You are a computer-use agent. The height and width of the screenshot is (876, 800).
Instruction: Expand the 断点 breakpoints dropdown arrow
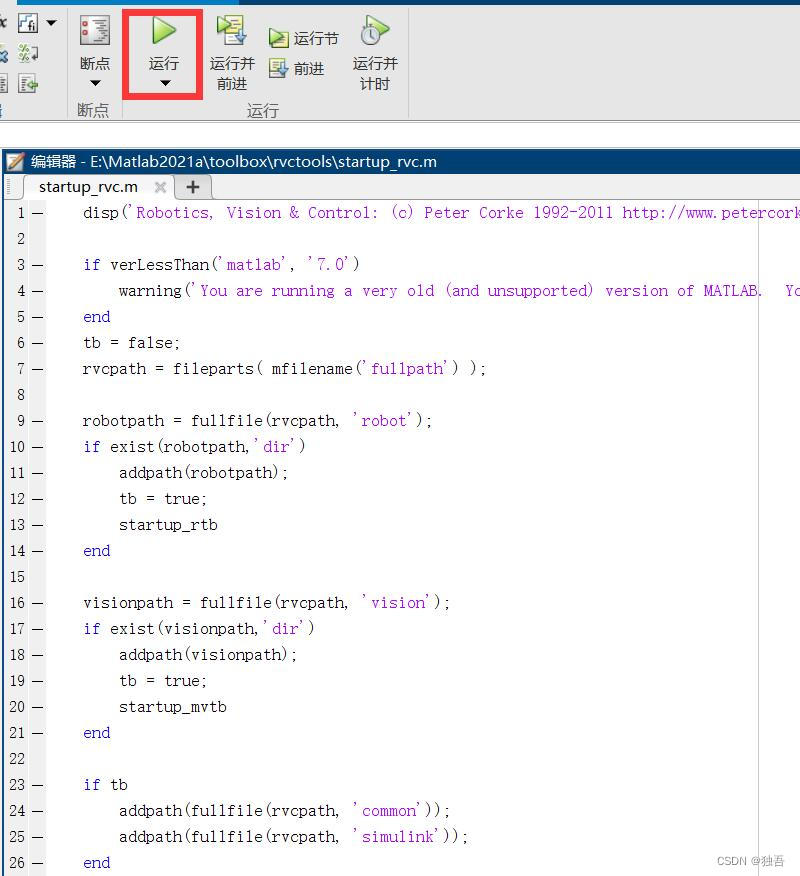point(95,83)
